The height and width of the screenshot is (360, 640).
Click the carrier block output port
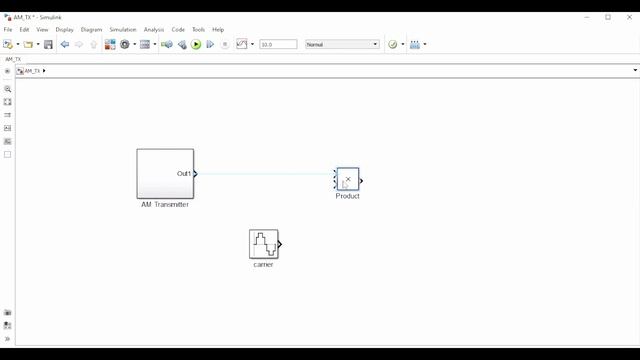(280, 244)
